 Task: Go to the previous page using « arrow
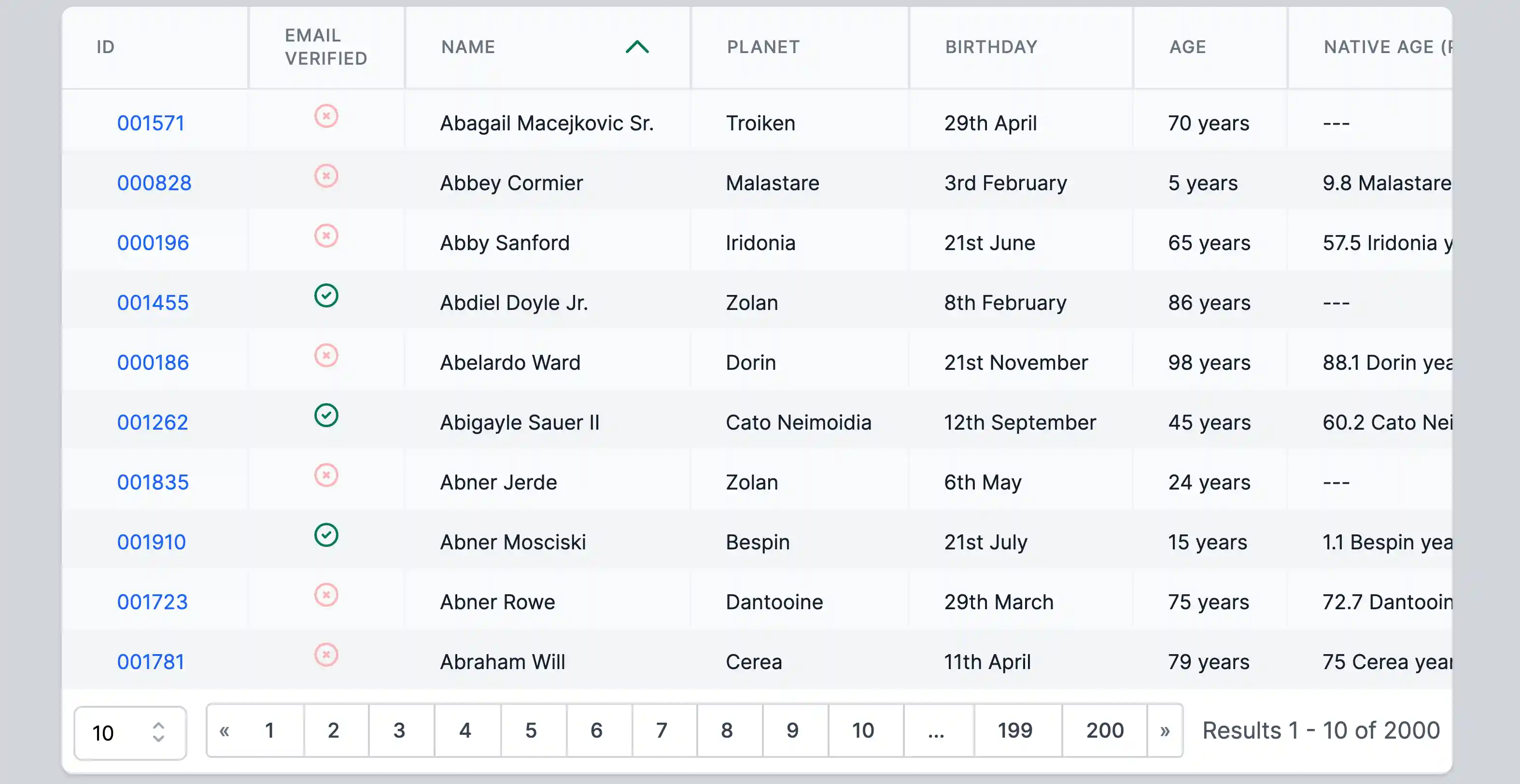[x=224, y=731]
